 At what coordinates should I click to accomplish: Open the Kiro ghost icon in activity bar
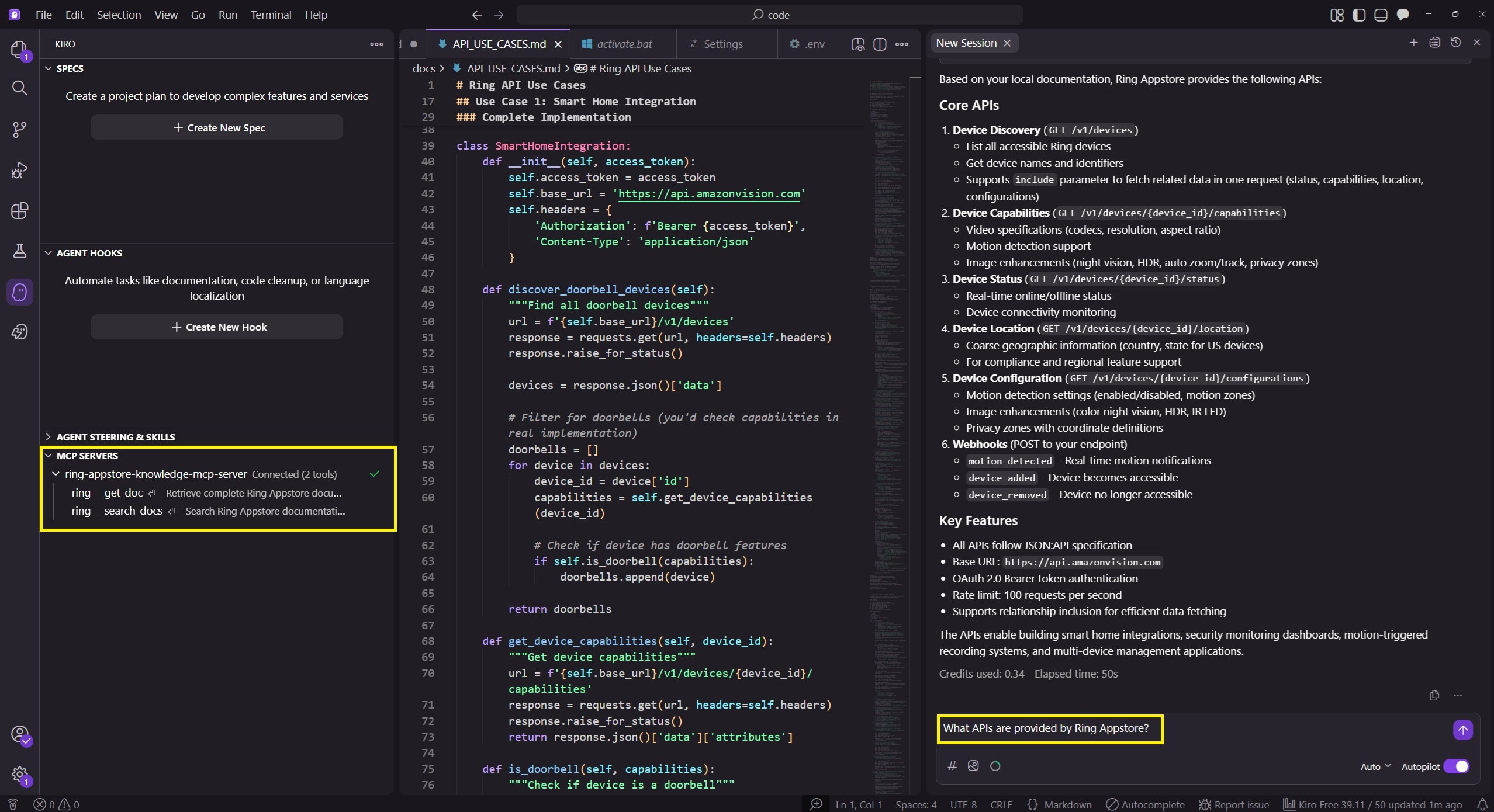click(19, 292)
